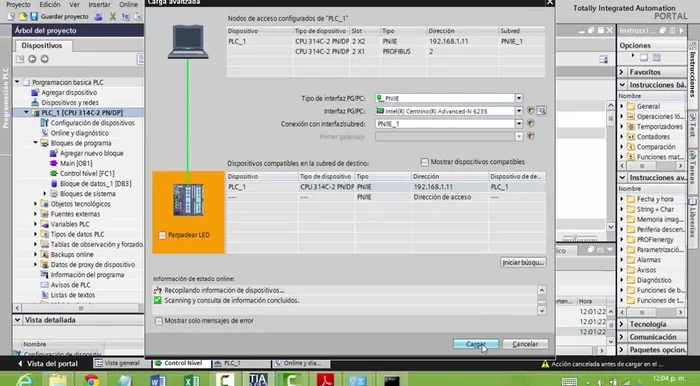This screenshot has height=386, width=700.
Task: Check Mostrar solo mensajes de error
Action: 158,321
